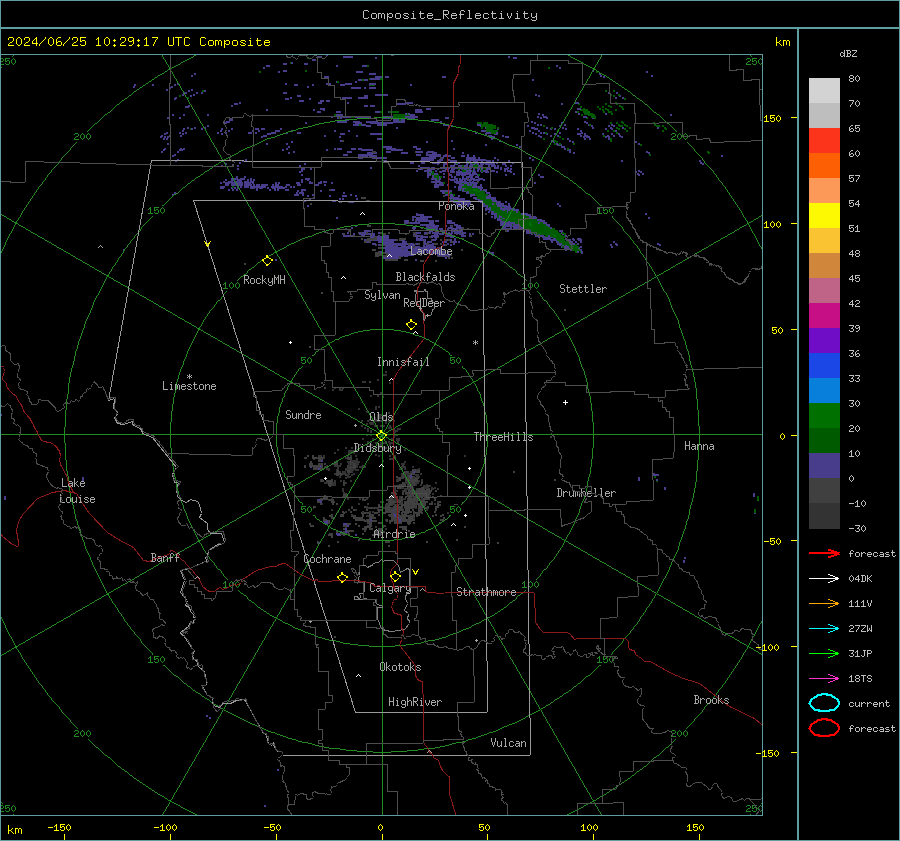
Task: Click the Brooks town label
Action: point(711,700)
